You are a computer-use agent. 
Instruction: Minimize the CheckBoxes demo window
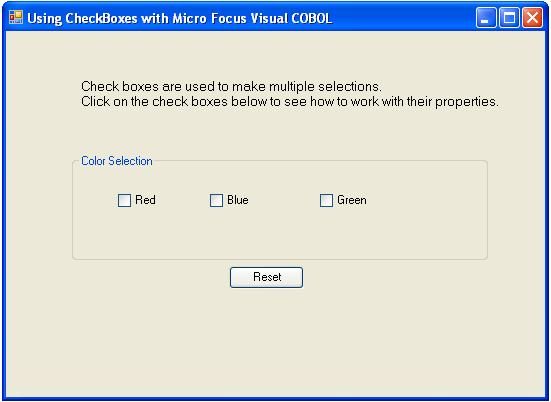(x=486, y=17)
